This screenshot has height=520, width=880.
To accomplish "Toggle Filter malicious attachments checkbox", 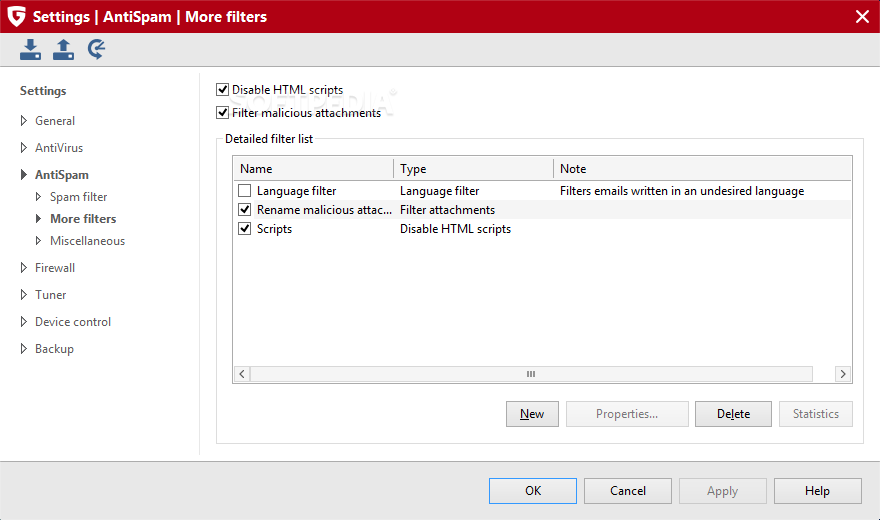I will (x=222, y=113).
